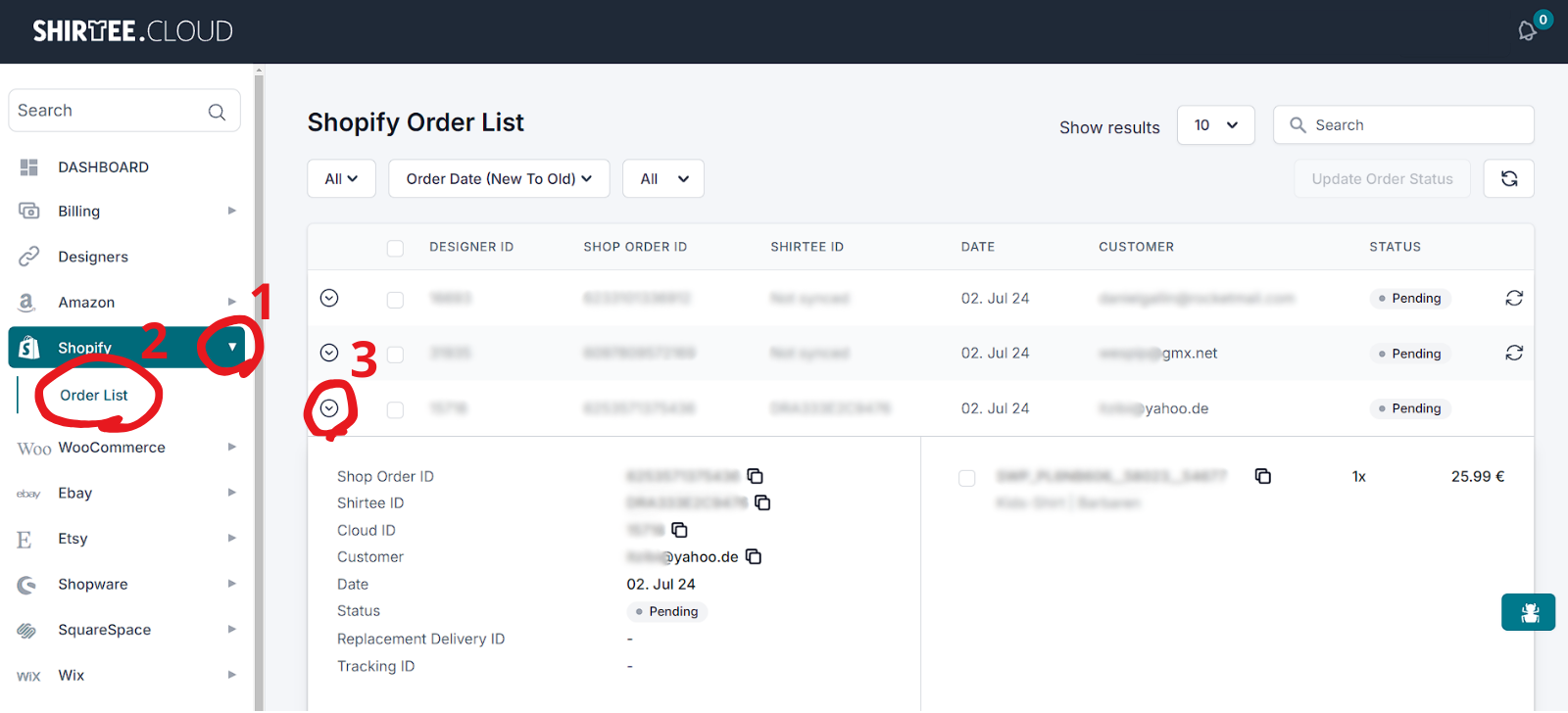Viewport: 1568px width, 713px height.
Task: Expand the first order row details
Action: coord(329,298)
